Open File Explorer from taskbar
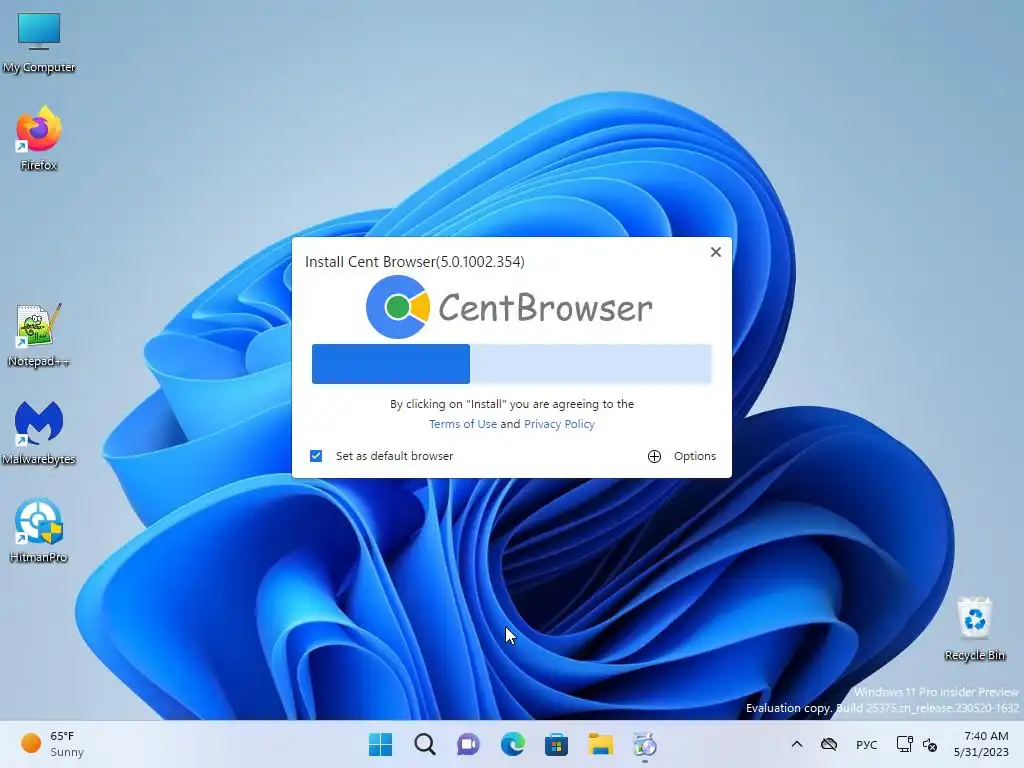 [600, 744]
